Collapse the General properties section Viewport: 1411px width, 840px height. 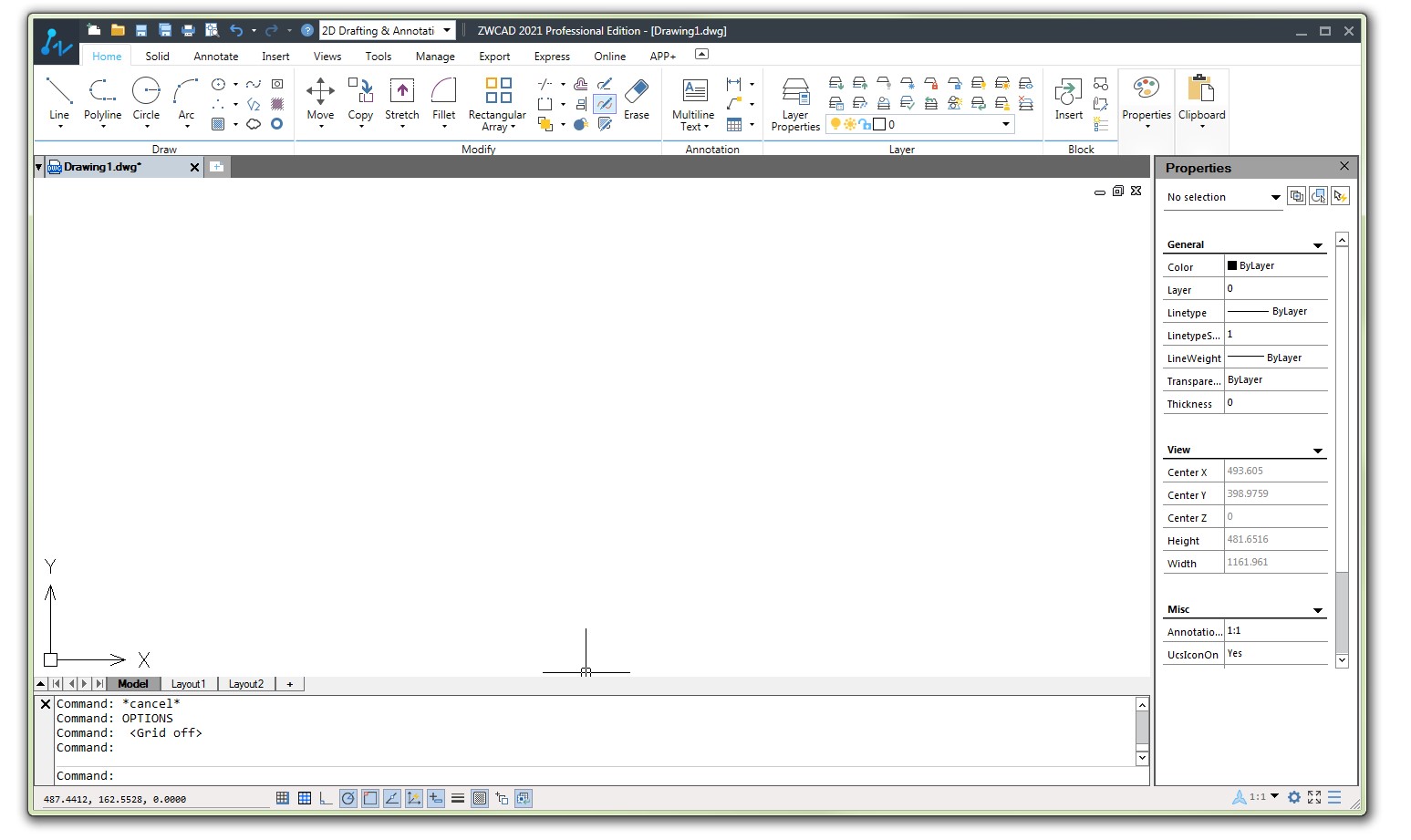coord(1317,245)
